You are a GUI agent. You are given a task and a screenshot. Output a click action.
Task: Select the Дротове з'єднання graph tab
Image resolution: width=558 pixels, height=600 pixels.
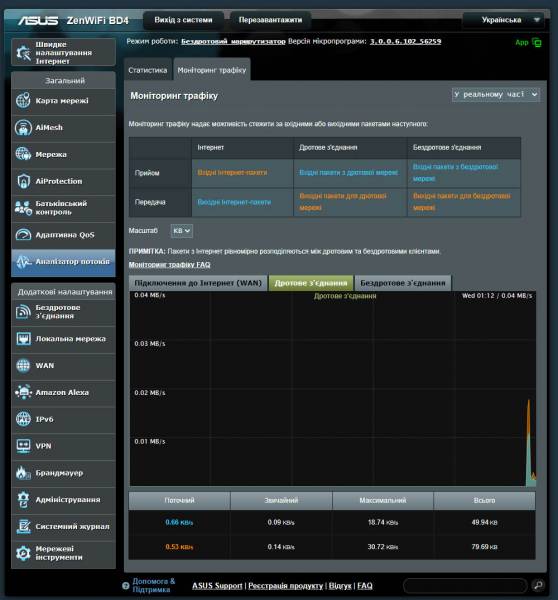pyautogui.click(x=311, y=283)
